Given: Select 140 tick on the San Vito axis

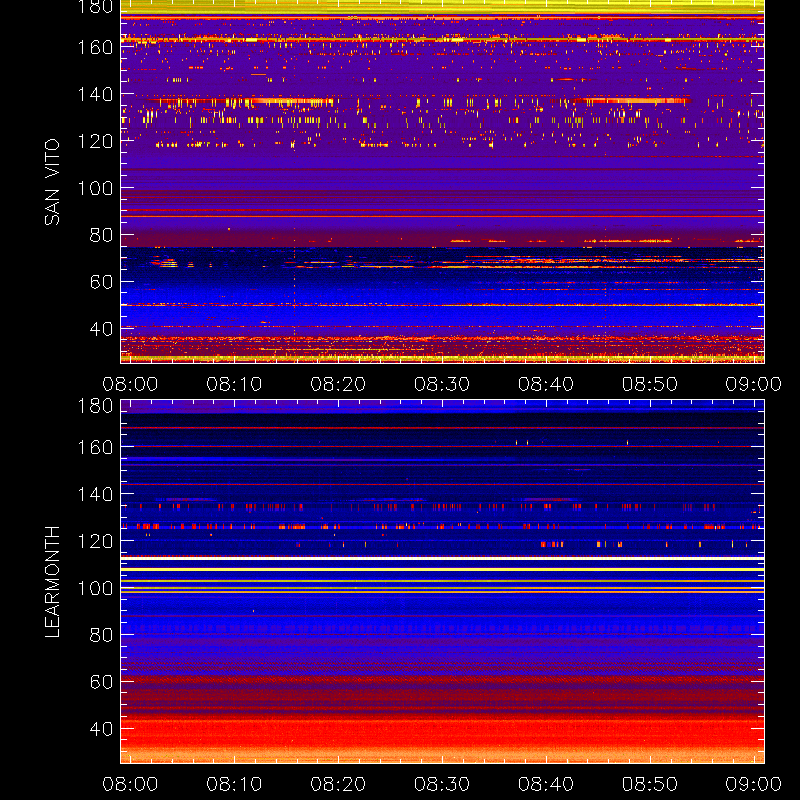Looking at the screenshot, I should point(95,94).
